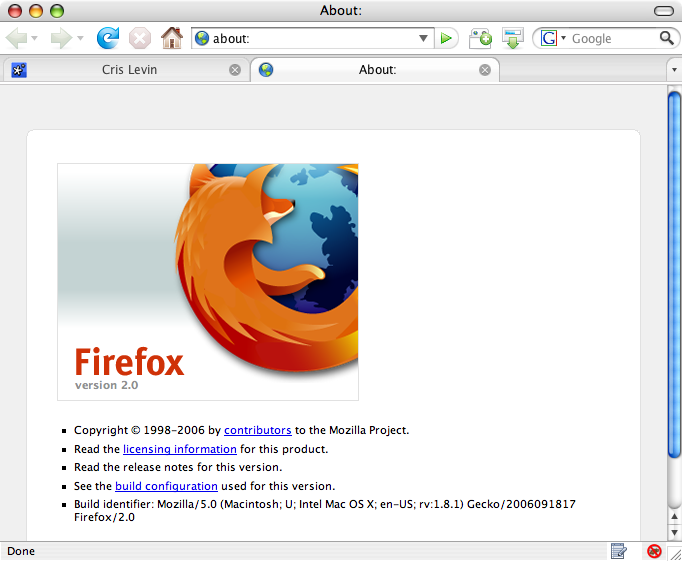The width and height of the screenshot is (682, 561).
Task: Click the 'Read the release notes' text
Action: tap(178, 467)
